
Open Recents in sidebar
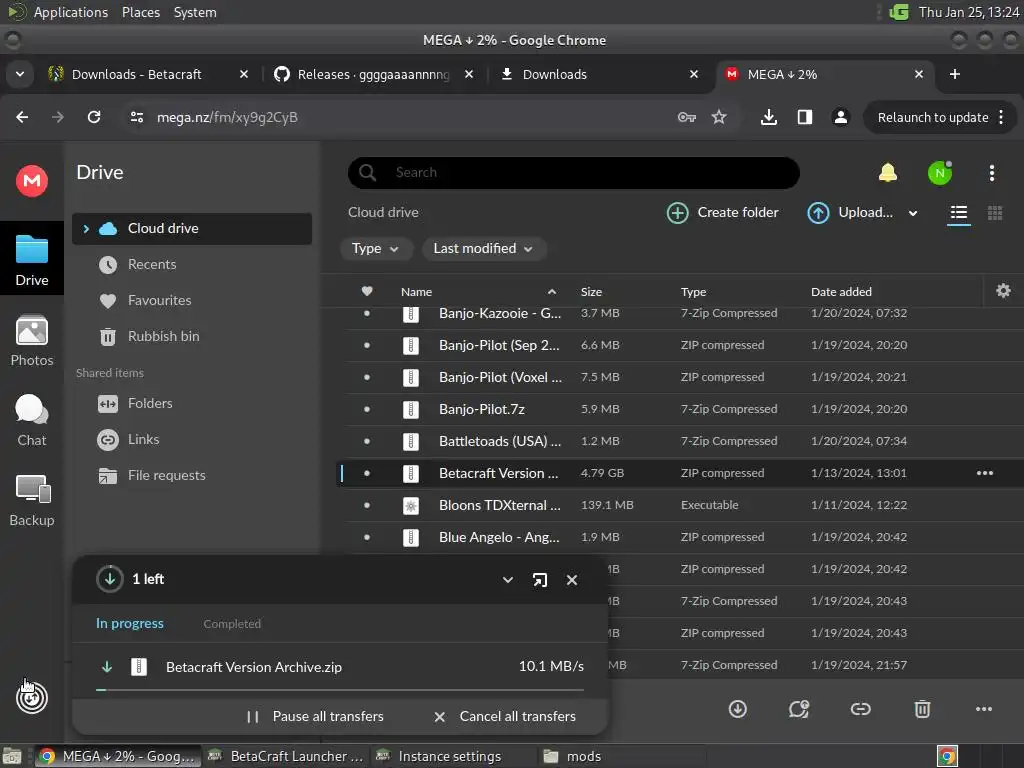191,264
